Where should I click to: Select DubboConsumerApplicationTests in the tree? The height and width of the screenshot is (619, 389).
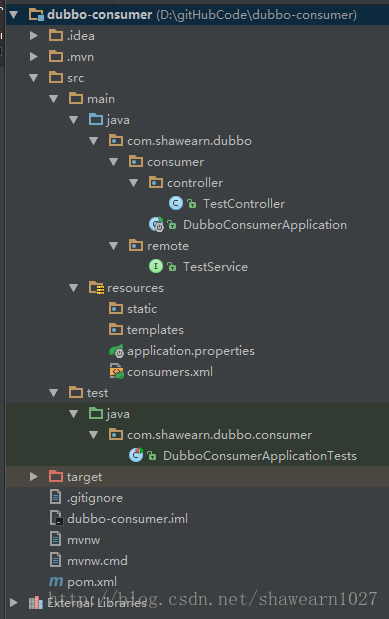click(259, 456)
